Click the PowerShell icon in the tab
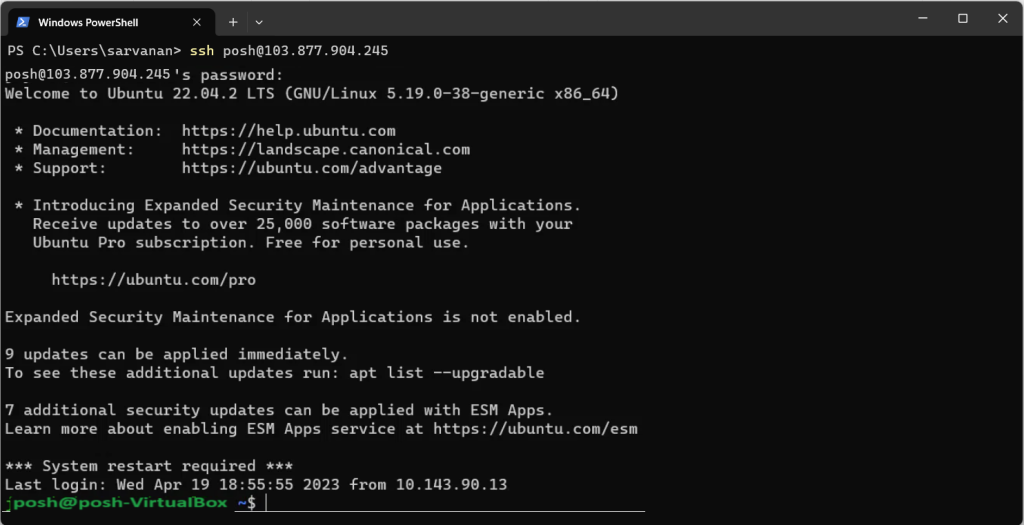The width and height of the screenshot is (1024, 525). [22, 21]
